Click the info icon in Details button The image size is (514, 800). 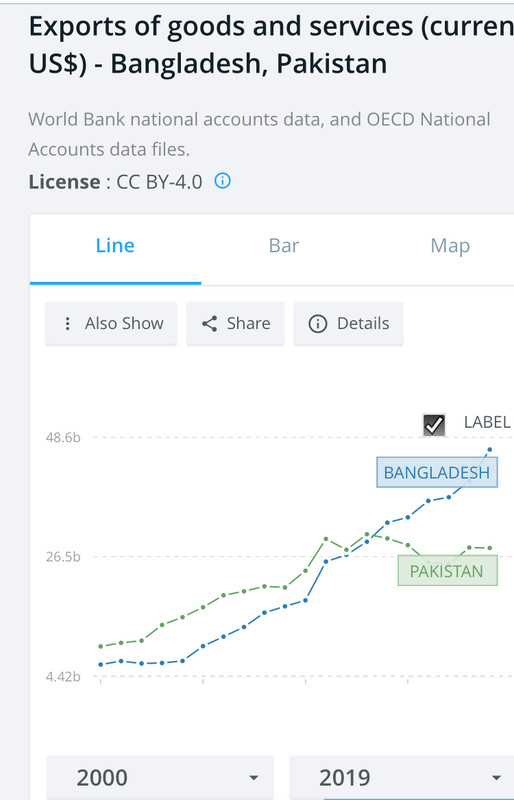click(x=317, y=323)
